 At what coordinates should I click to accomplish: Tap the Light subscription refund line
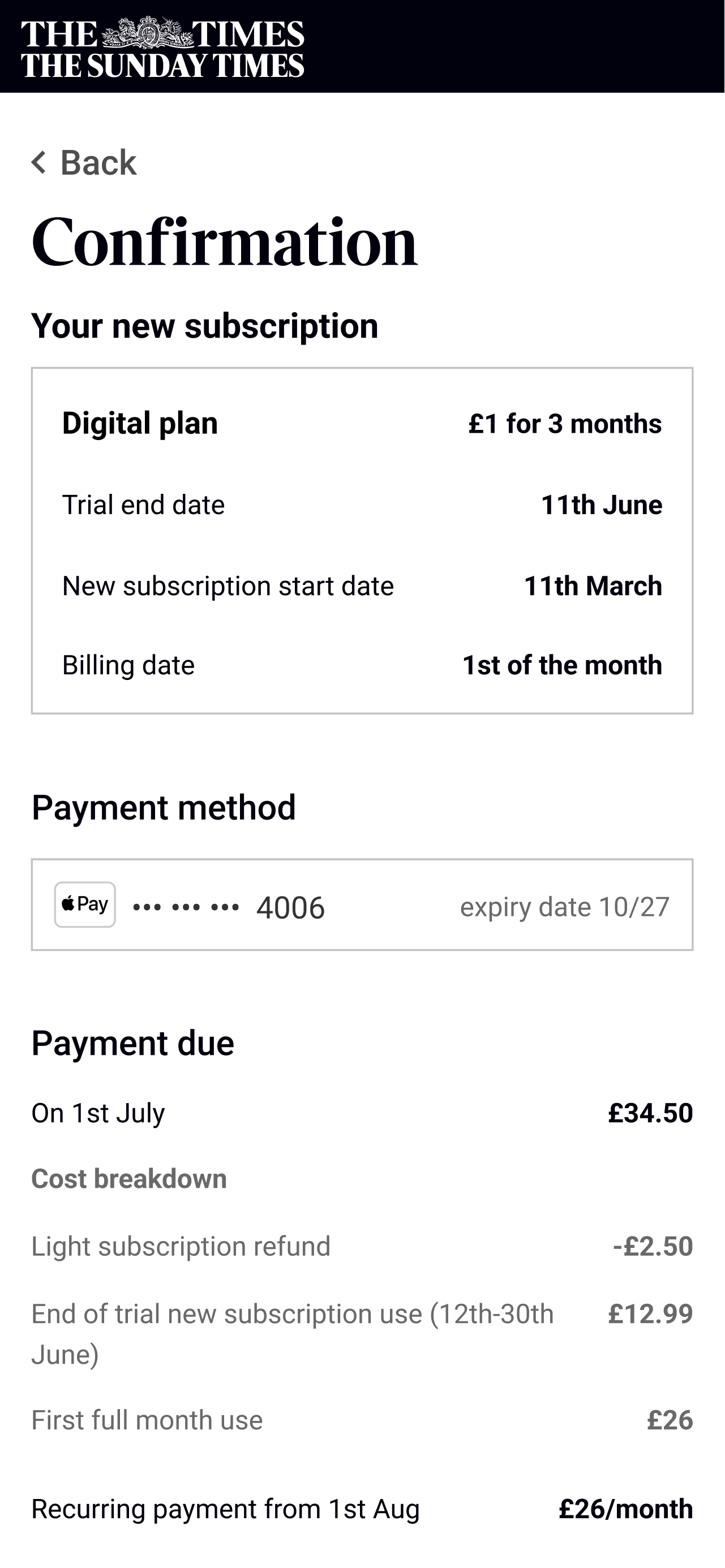point(181,1246)
